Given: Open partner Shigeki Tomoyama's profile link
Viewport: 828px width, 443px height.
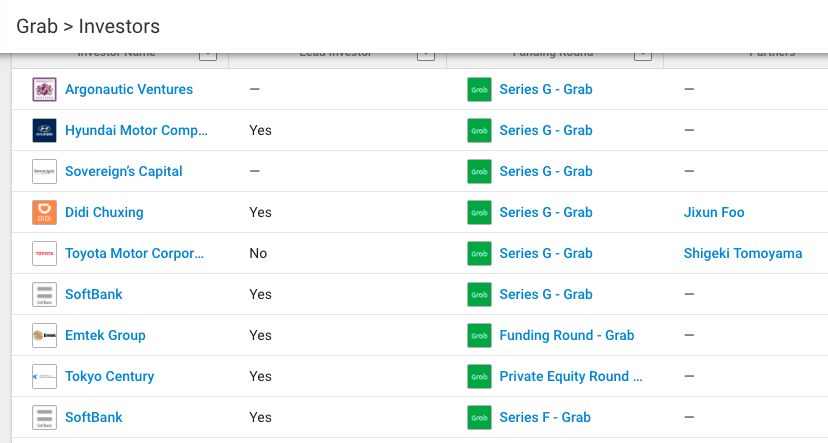Looking at the screenshot, I should pos(743,253).
